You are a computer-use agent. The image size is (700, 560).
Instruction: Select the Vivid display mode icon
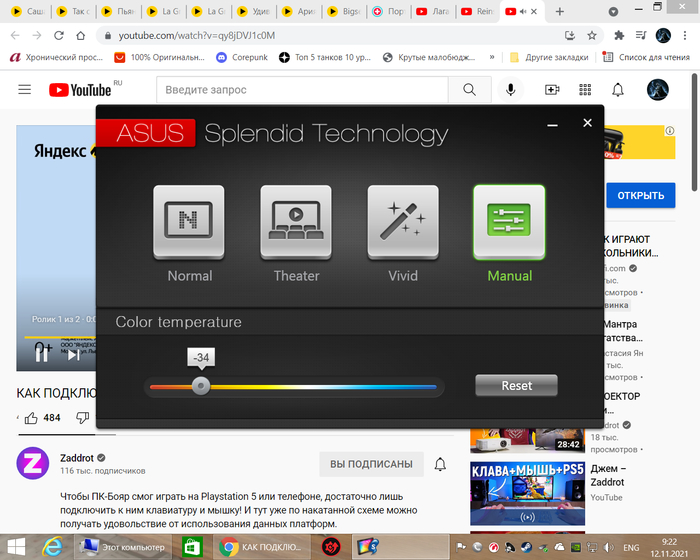tap(403, 221)
